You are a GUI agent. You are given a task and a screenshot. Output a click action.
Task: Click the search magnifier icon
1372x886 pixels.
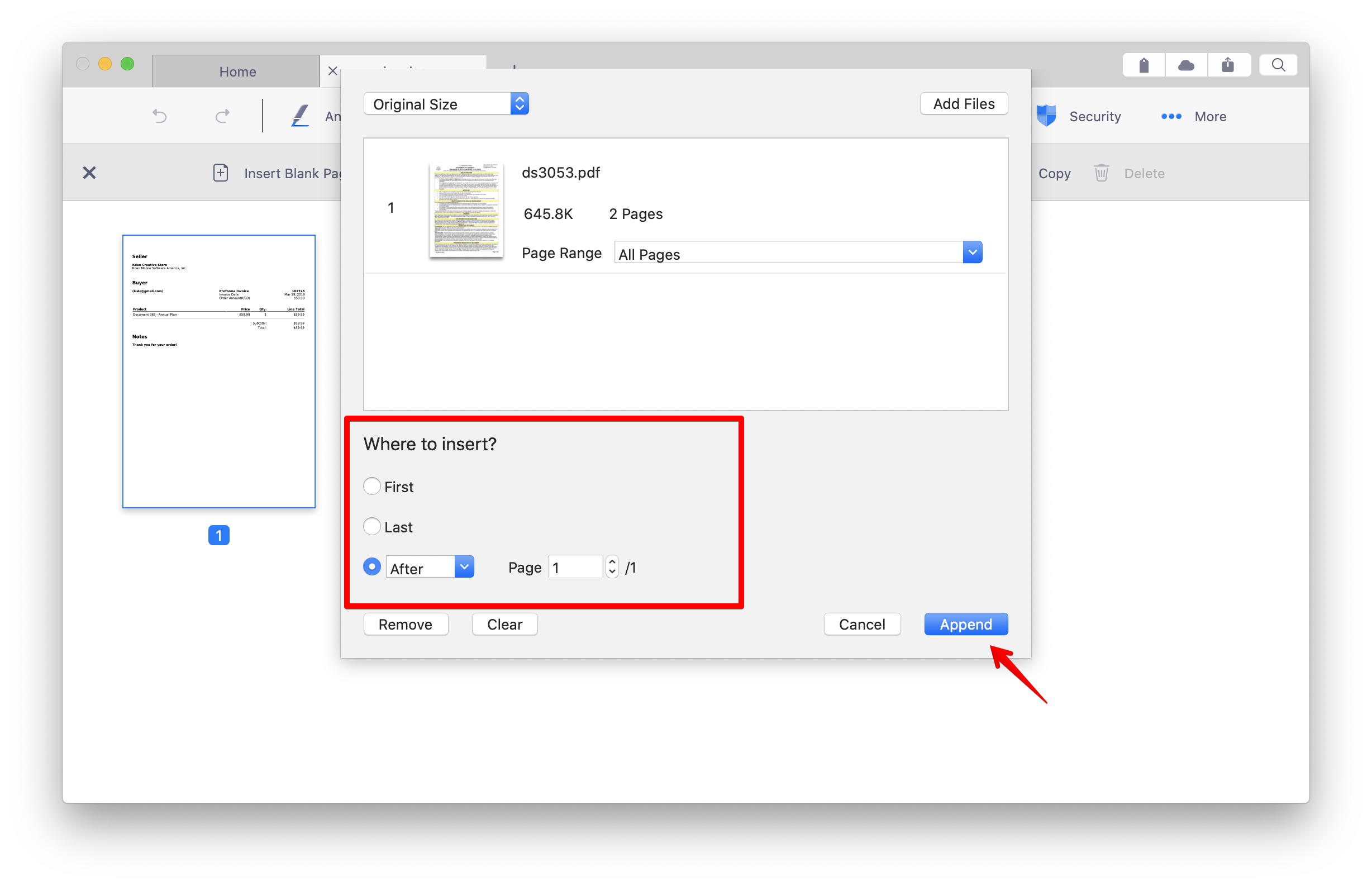pos(1278,65)
